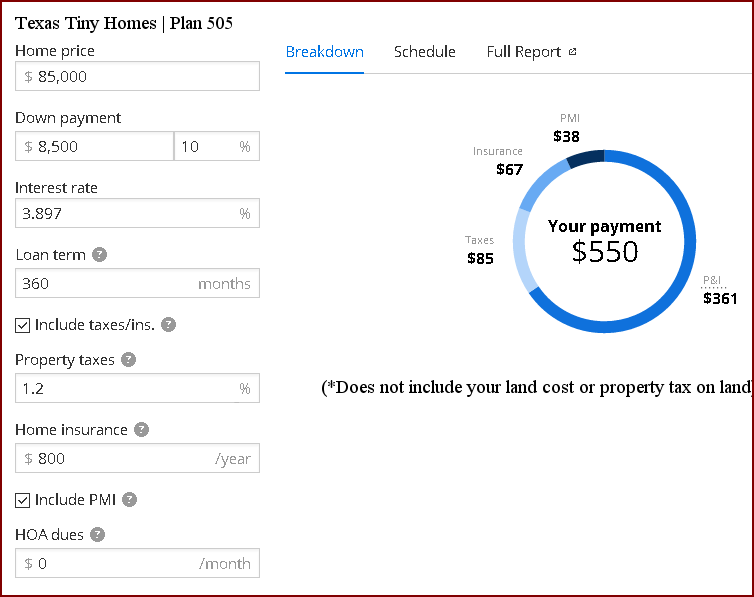754x597 pixels.
Task: Click the Loan term help icon
Action: coord(99,255)
